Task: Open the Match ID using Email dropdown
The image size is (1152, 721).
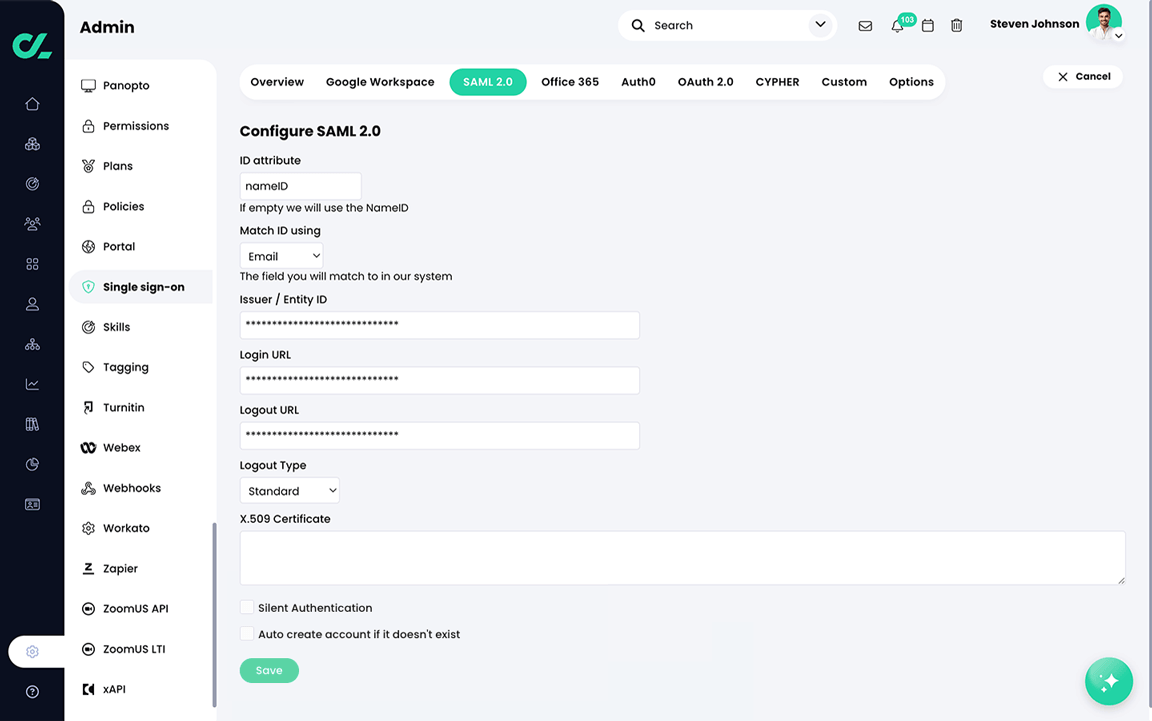Action: click(281, 255)
